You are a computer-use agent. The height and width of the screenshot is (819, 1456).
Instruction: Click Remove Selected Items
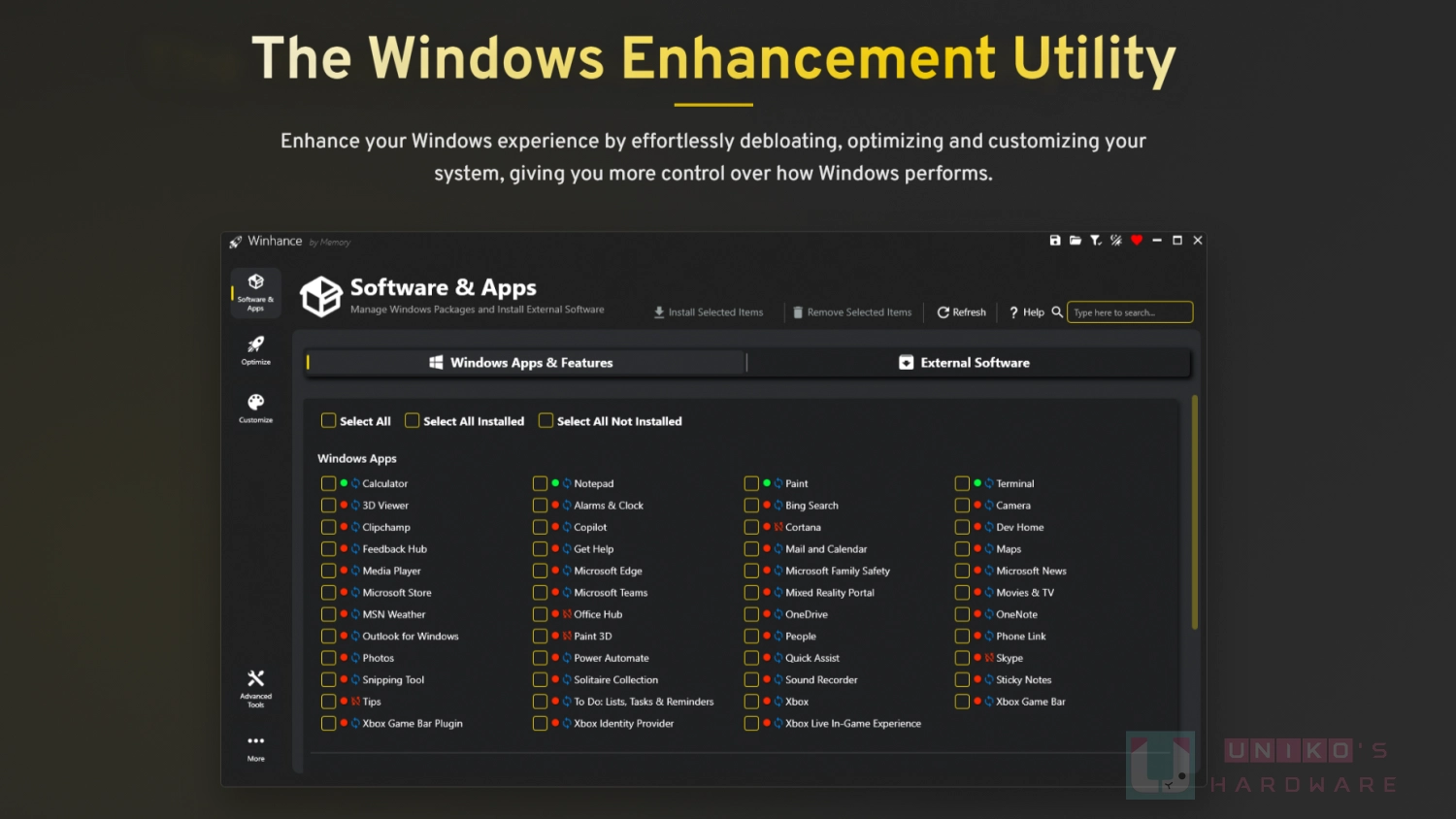pos(852,312)
